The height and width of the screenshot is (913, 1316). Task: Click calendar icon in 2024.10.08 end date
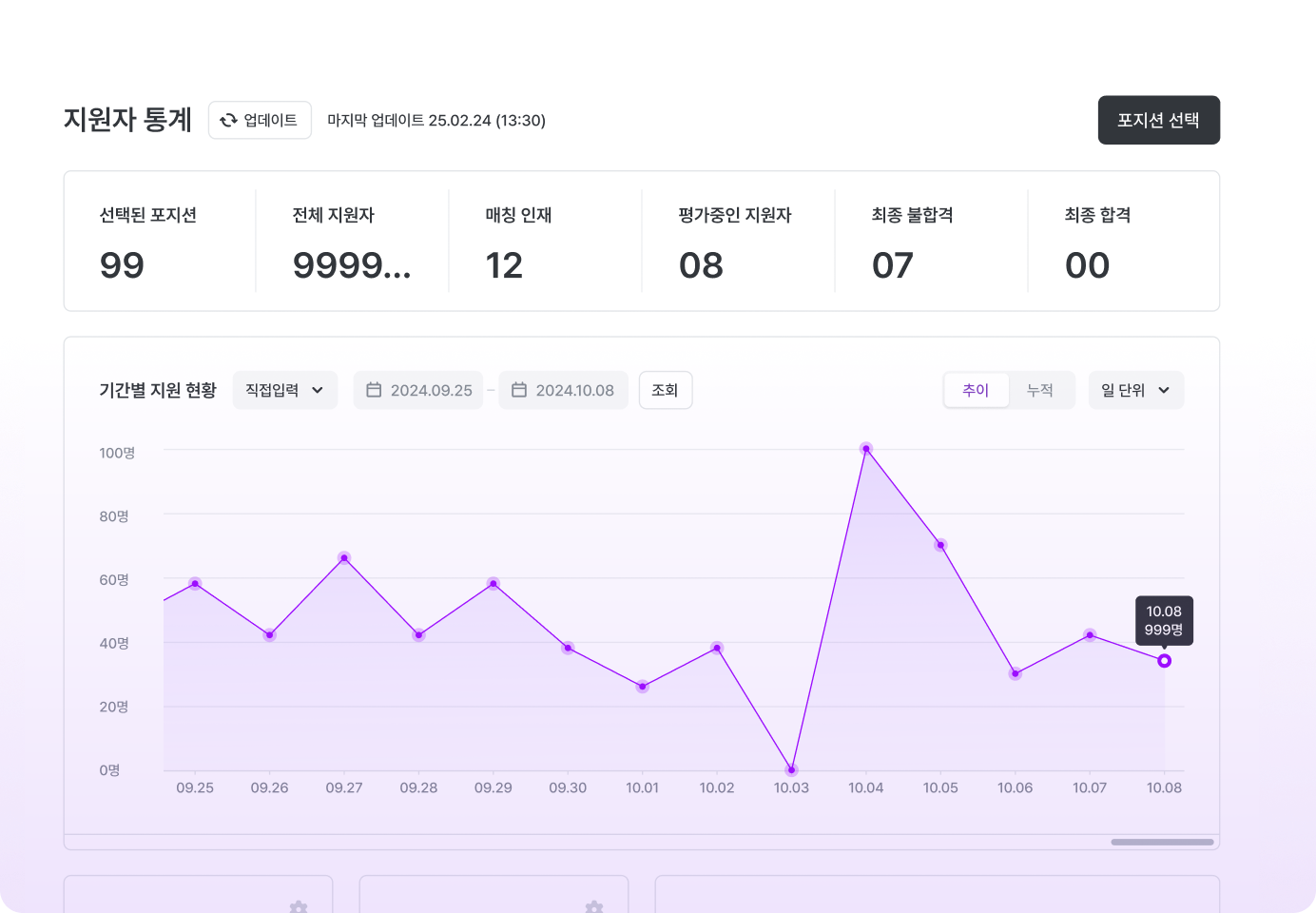tap(519, 390)
